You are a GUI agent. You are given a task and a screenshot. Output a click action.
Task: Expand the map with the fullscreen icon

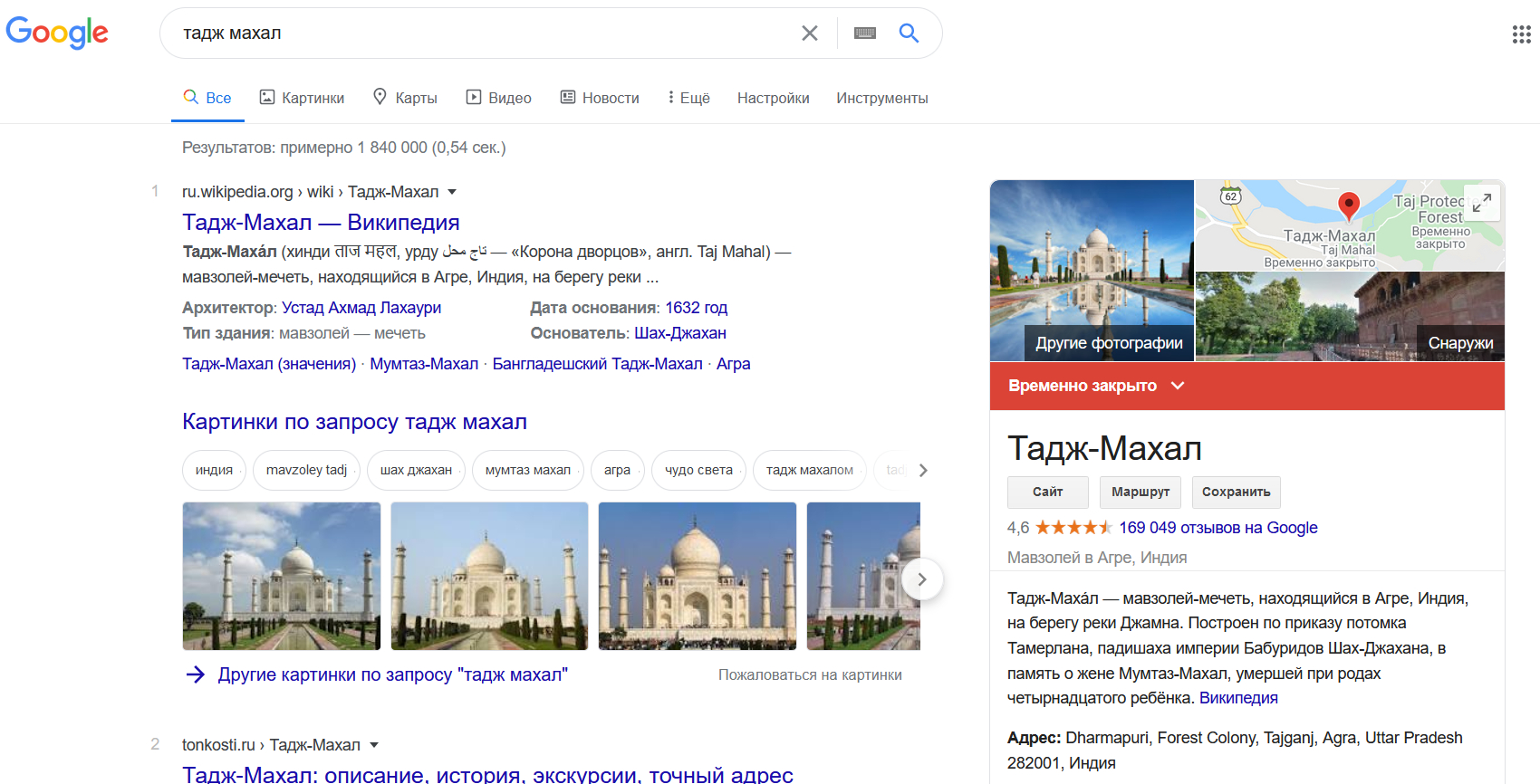[x=1482, y=204]
